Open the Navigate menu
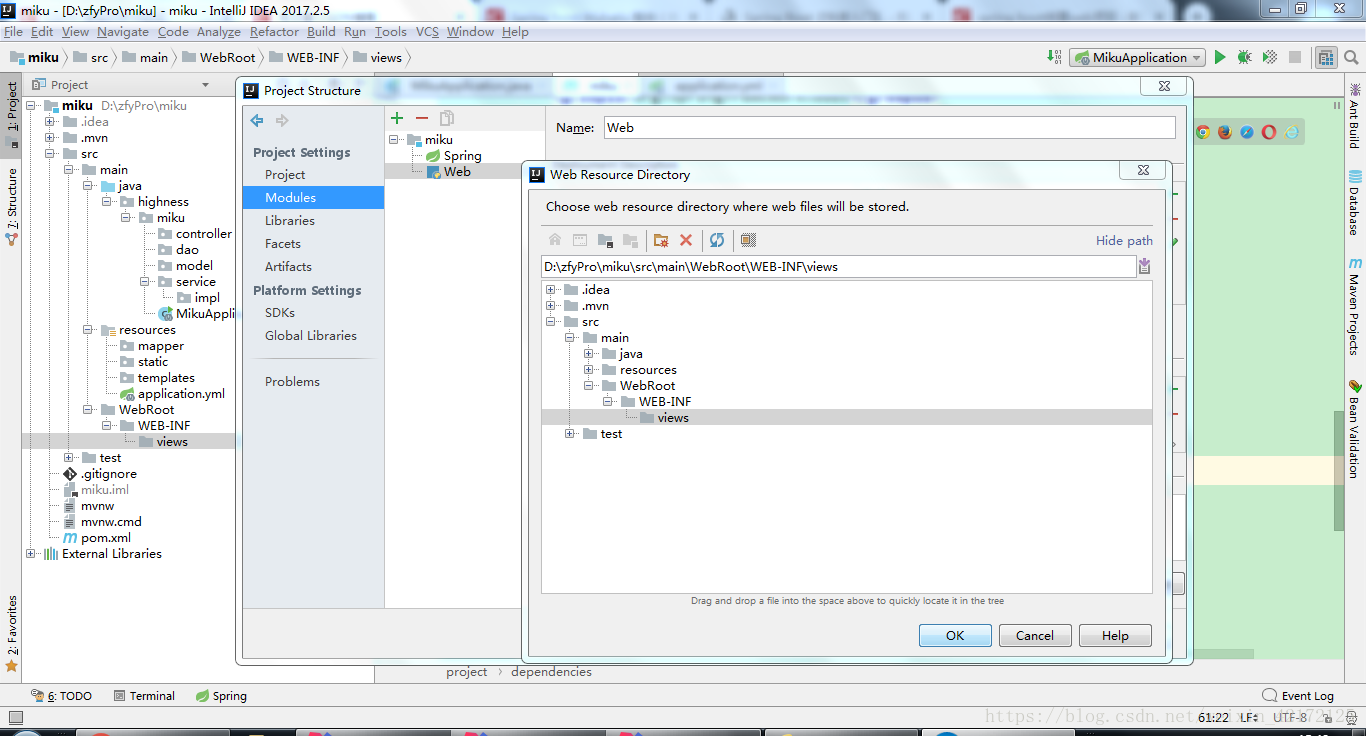This screenshot has height=736, width=1366. 123,32
